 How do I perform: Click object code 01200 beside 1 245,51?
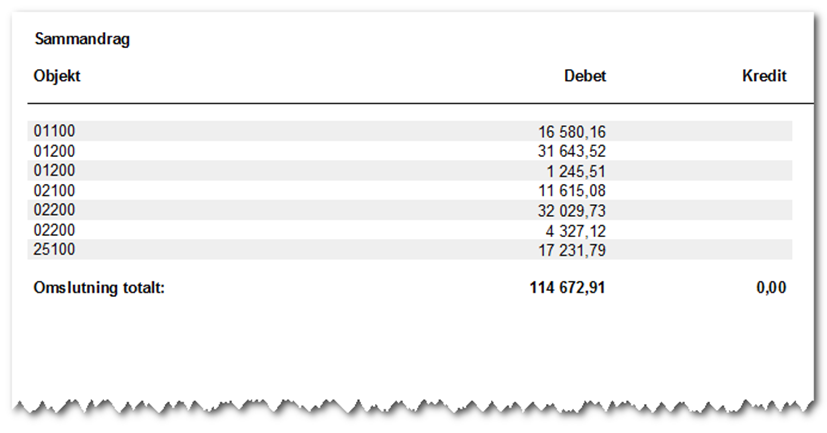click(x=54, y=170)
